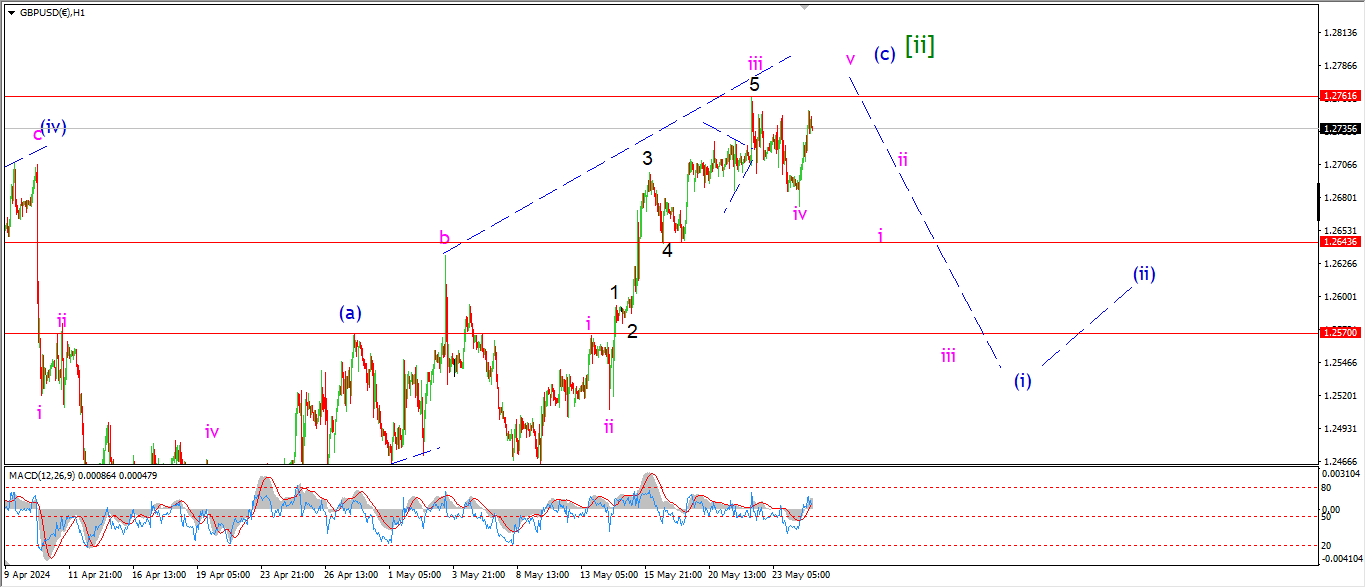Click the magenta b wave label
The height and width of the screenshot is (588, 1366).
tap(444, 238)
